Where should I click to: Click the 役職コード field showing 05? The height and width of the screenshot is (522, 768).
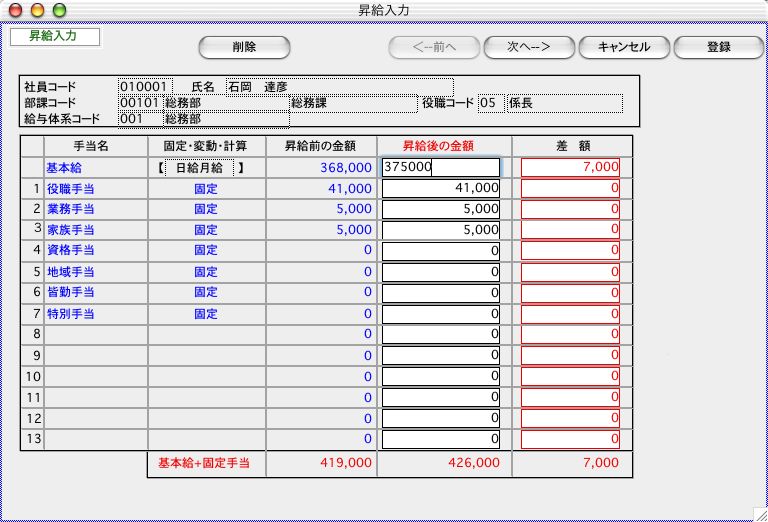490,102
